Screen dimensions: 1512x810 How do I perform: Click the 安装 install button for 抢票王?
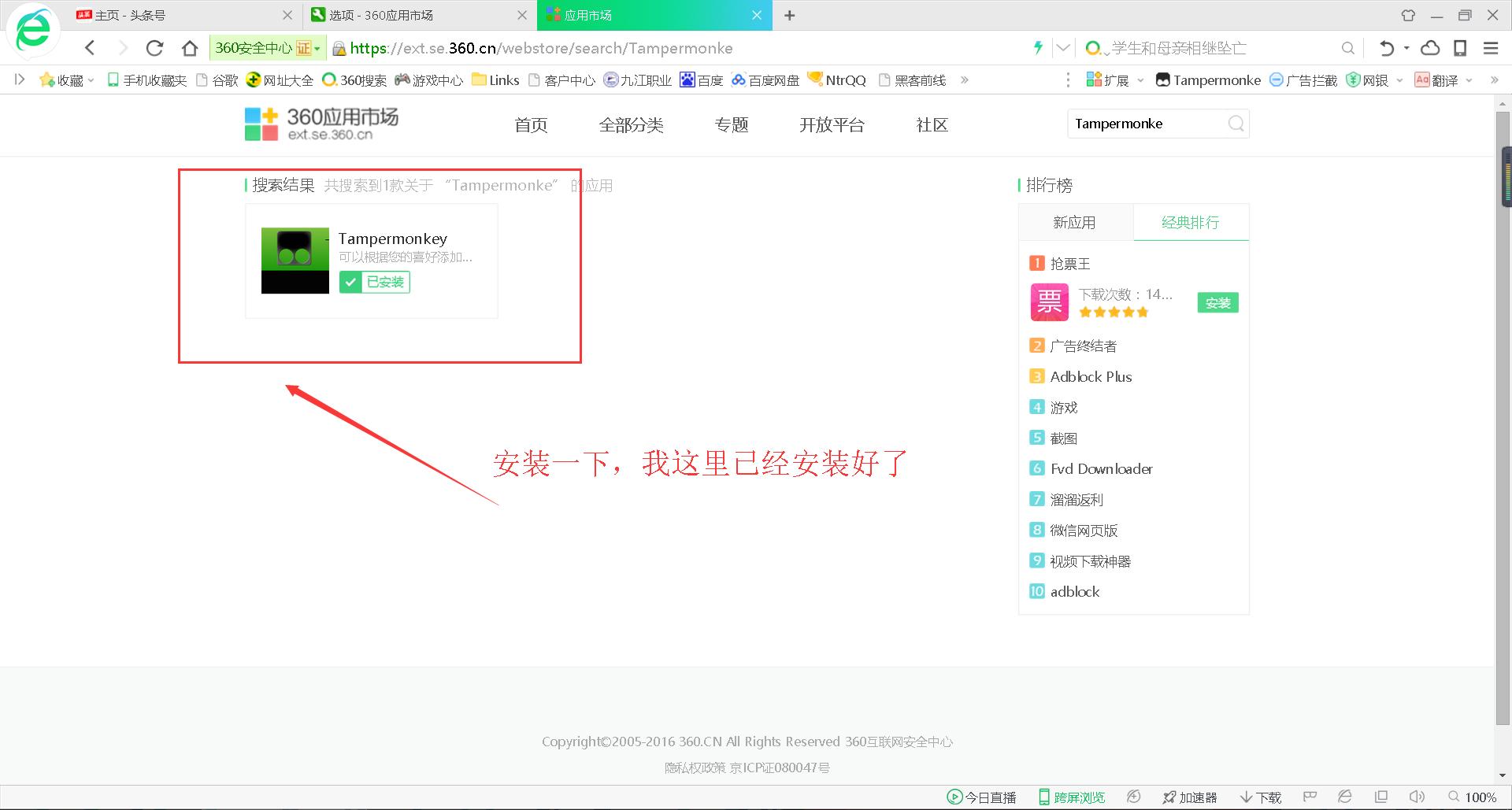coord(1217,302)
